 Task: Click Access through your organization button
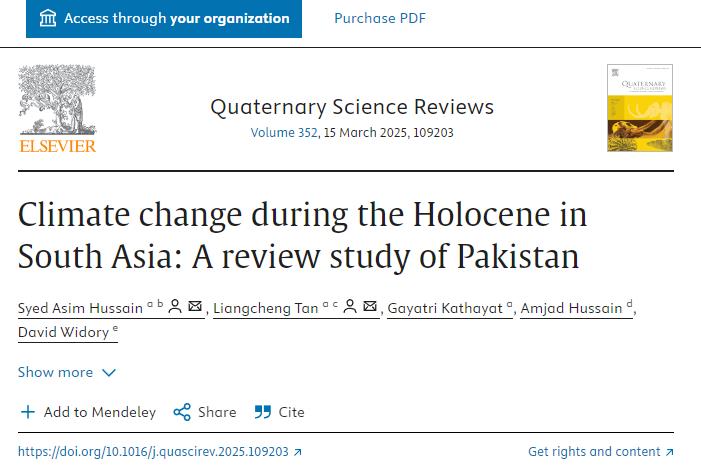click(x=164, y=18)
